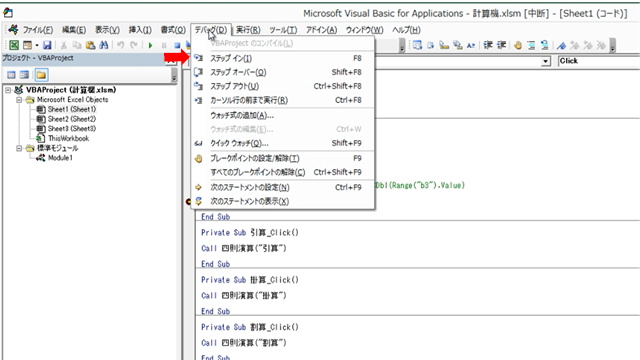Click the Redo arrow icon
The image size is (640, 360).
(x=133, y=45)
